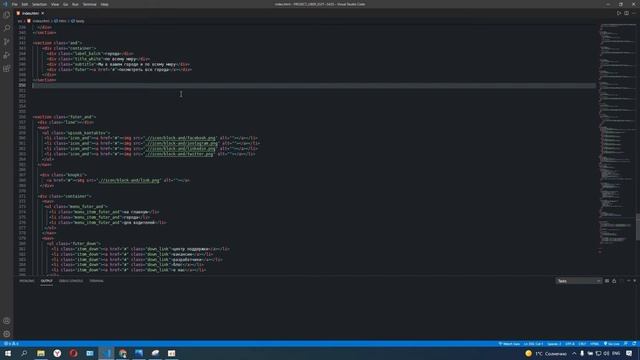Open editor More Actions ellipsis
The height and width of the screenshot is (360, 640).
point(633,13)
